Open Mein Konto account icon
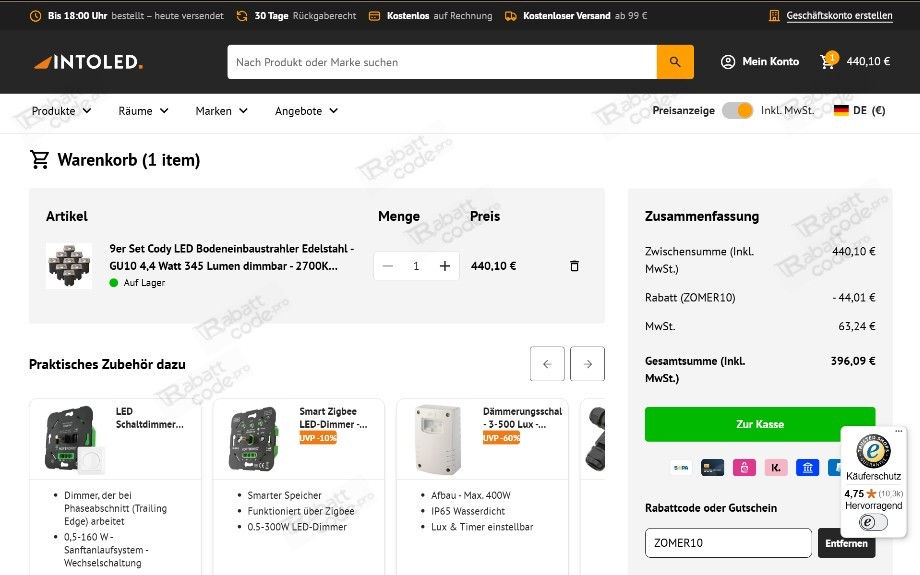This screenshot has height=575, width=920. [x=728, y=62]
